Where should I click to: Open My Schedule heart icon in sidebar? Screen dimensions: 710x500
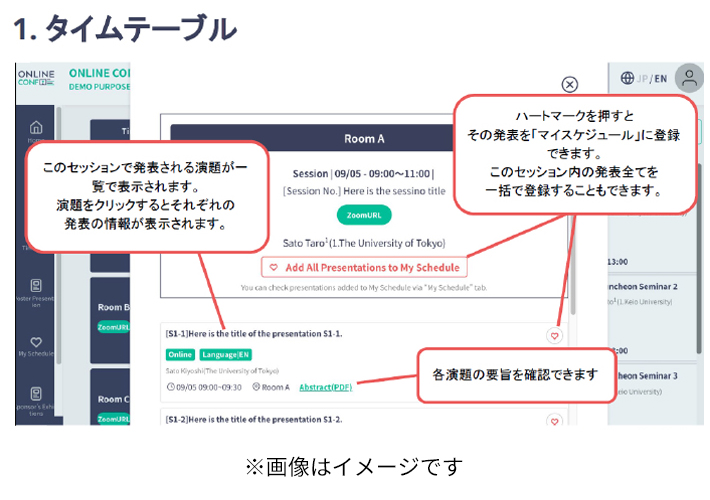coord(36,342)
